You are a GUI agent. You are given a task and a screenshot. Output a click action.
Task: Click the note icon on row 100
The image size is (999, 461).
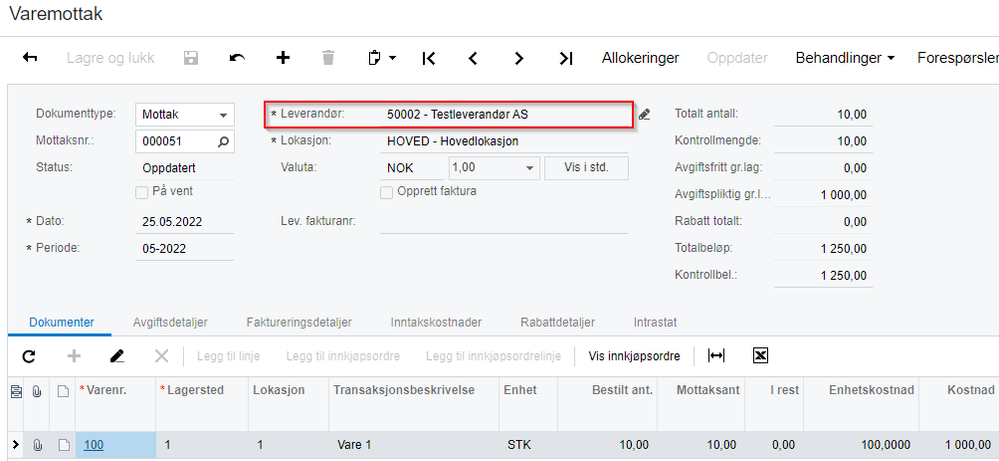[x=62, y=445]
